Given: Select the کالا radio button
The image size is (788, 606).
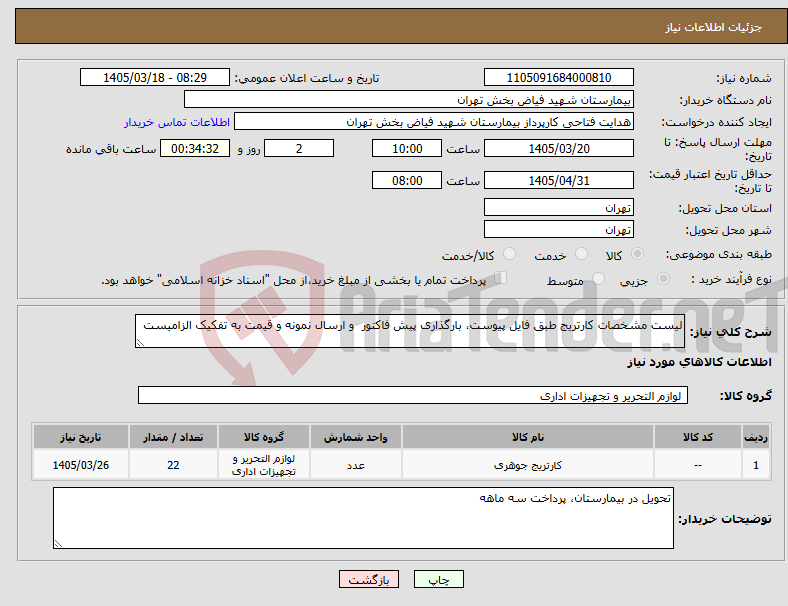Looking at the screenshot, I should [x=637, y=254].
